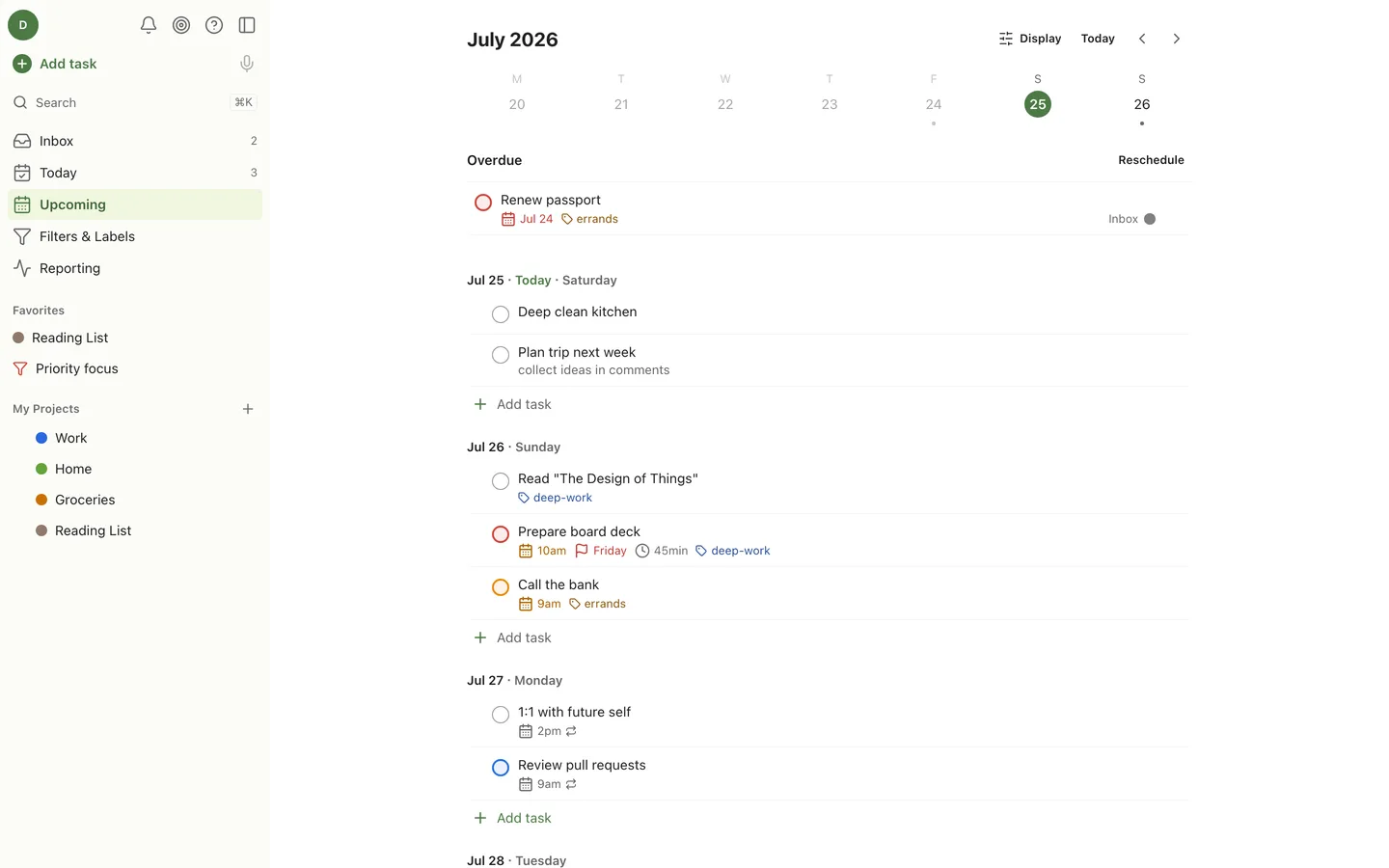Select Monday 20 in the week strip
This screenshot has width=1389, height=868.
tap(517, 102)
